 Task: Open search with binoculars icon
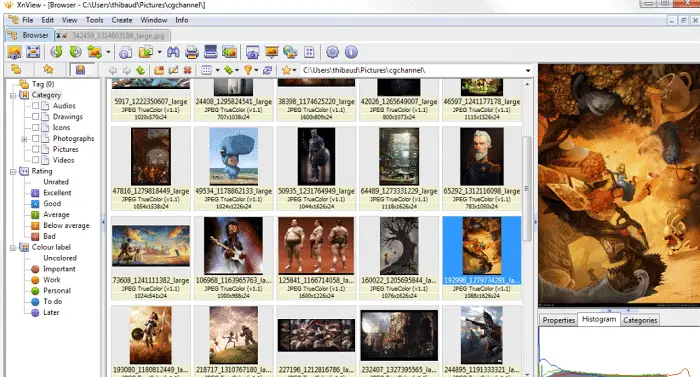point(173,52)
